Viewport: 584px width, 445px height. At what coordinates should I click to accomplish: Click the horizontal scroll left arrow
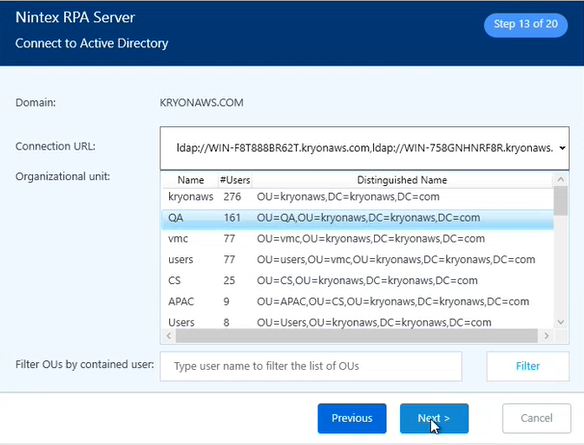tap(169, 336)
